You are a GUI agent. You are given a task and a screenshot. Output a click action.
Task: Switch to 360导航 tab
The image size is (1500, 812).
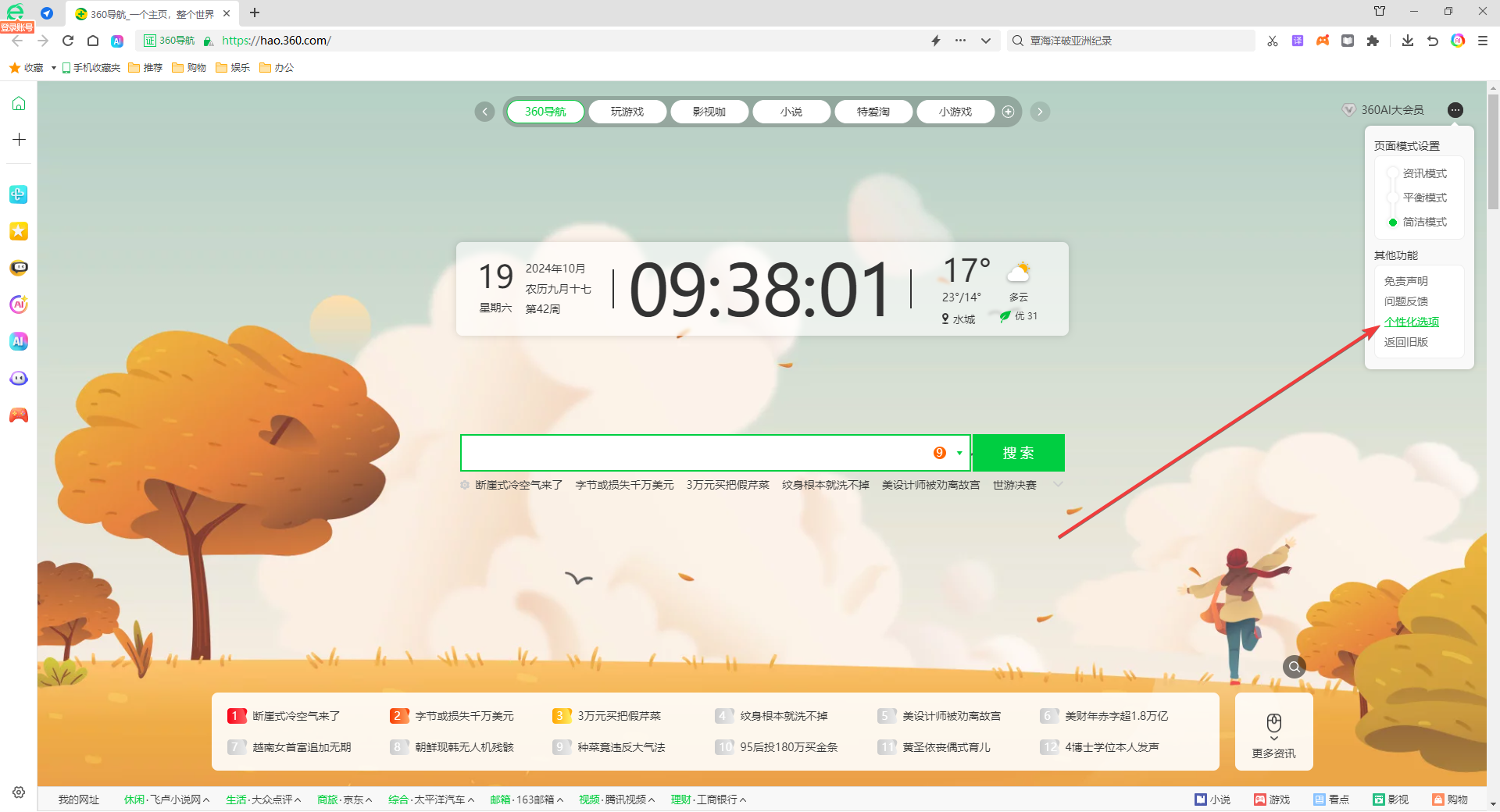[x=545, y=112]
